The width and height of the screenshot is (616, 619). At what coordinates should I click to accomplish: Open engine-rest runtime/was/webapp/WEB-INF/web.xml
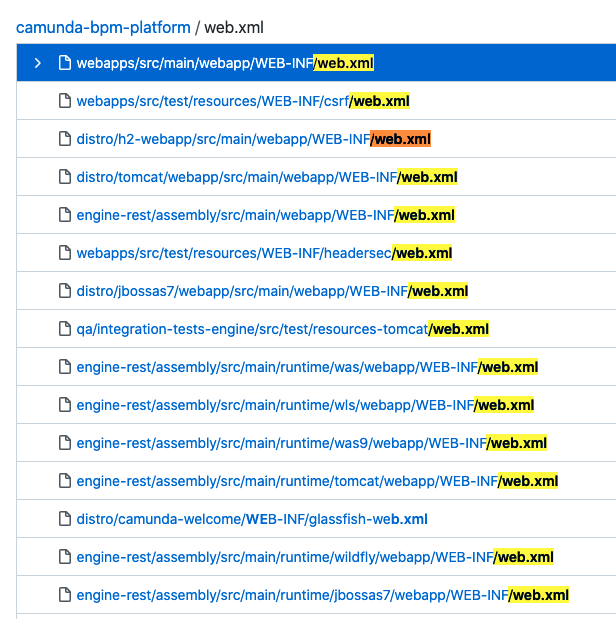tap(307, 367)
